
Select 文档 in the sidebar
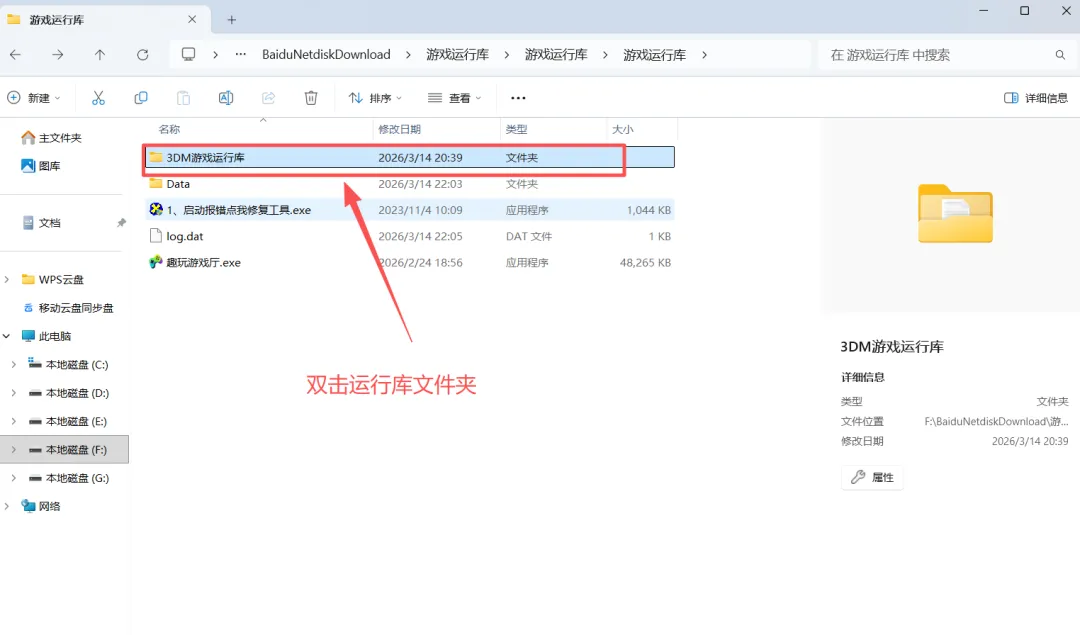tap(49, 222)
